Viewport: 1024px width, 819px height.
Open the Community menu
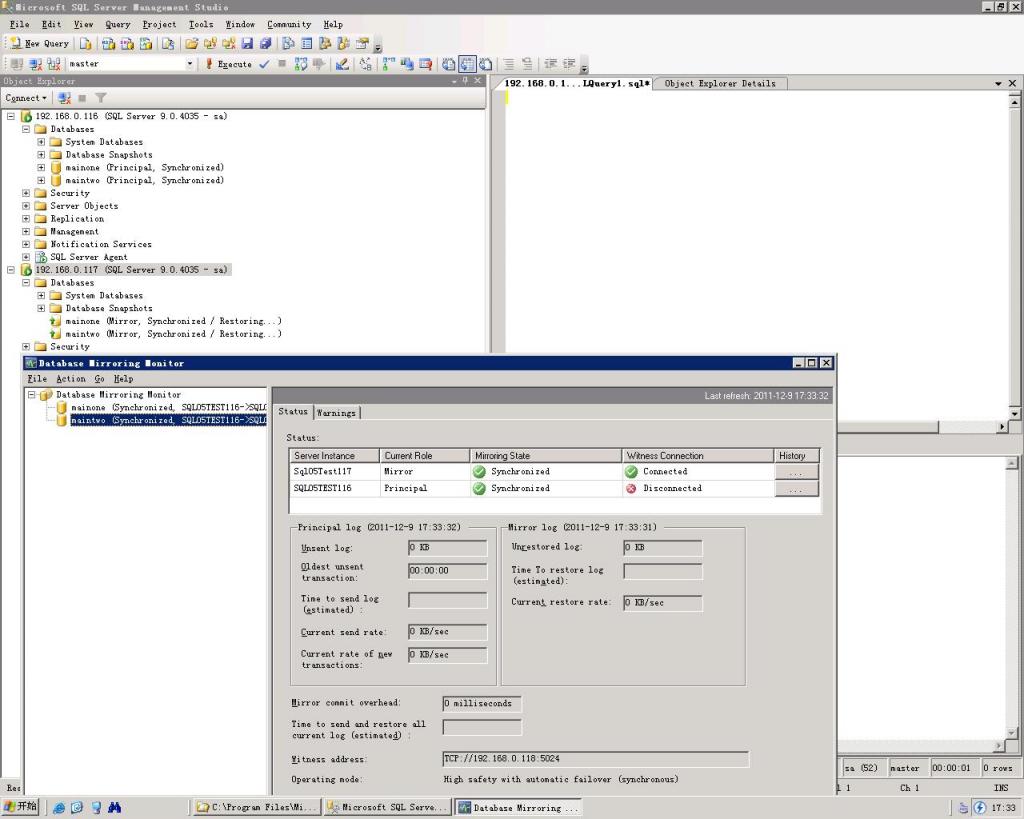tap(289, 24)
